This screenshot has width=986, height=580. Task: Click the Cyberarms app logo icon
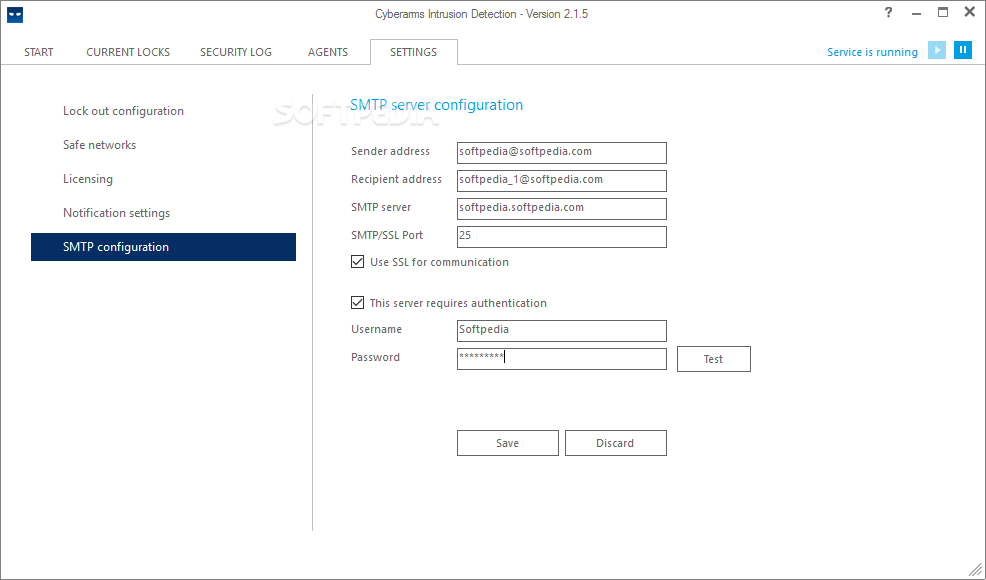(15, 14)
